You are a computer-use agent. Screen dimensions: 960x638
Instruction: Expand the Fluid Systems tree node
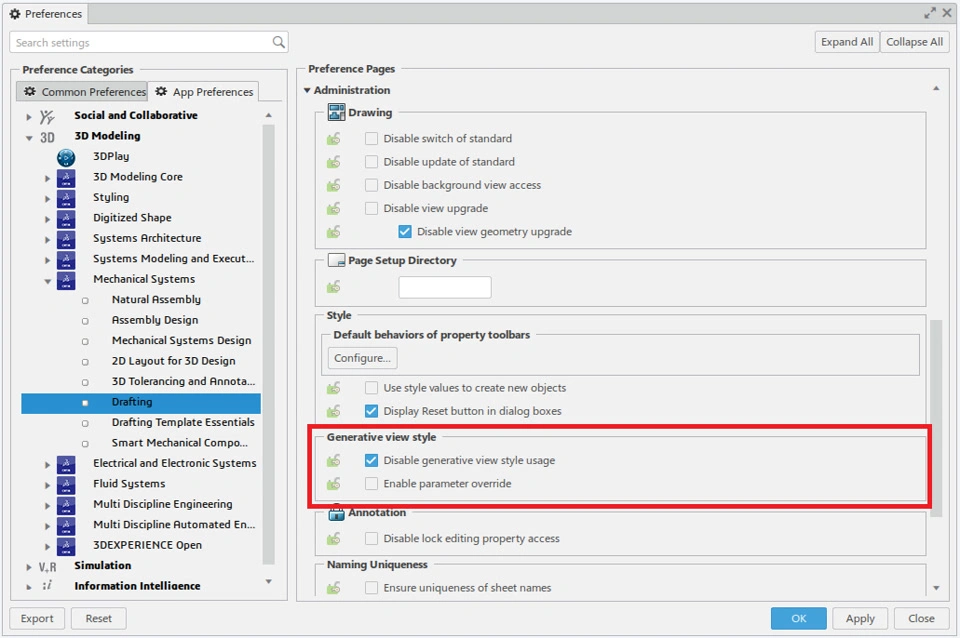pyautogui.click(x=47, y=484)
